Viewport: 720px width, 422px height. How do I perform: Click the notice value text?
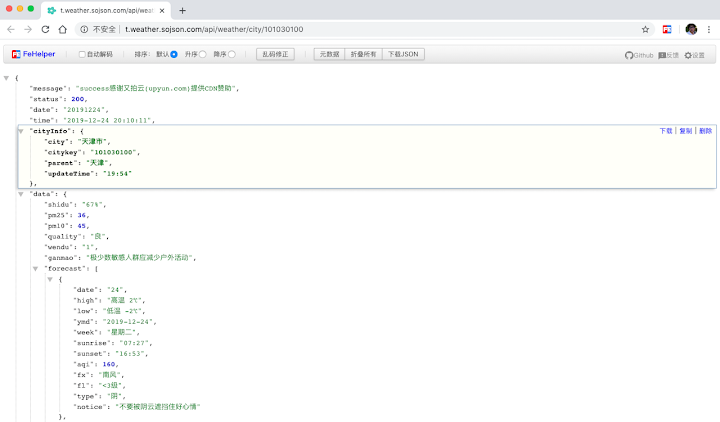(x=158, y=407)
